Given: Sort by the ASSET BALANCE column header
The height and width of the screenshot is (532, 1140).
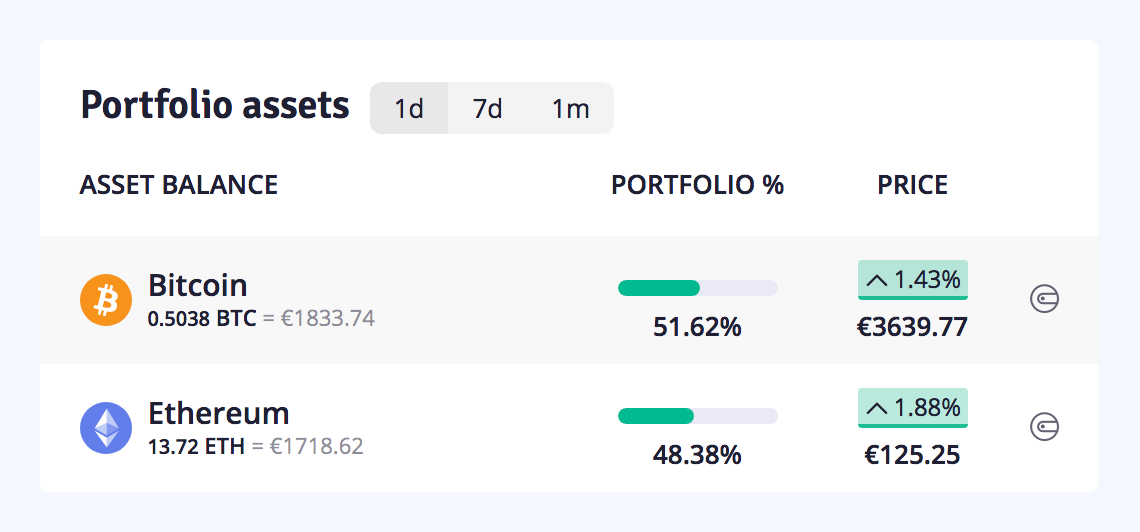Looking at the screenshot, I should pos(179,185).
